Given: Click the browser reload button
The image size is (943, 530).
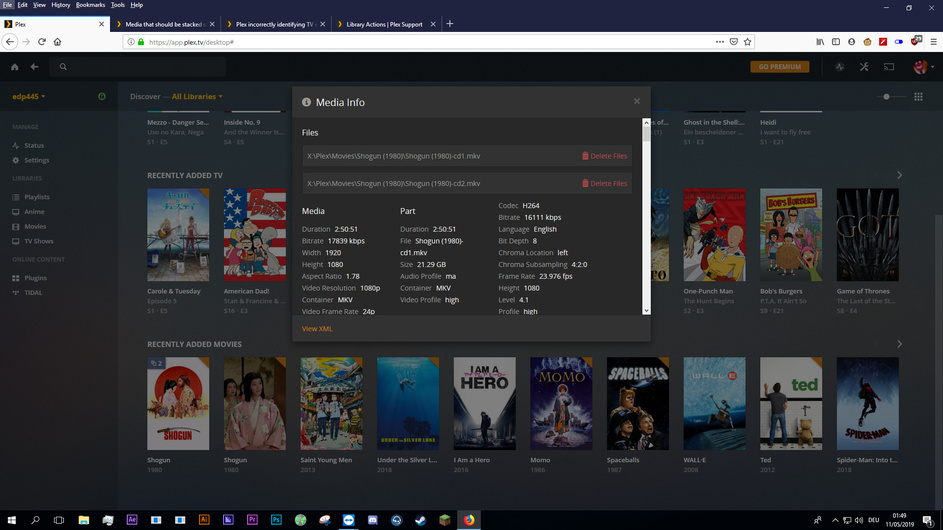Looking at the screenshot, I should click(41, 42).
